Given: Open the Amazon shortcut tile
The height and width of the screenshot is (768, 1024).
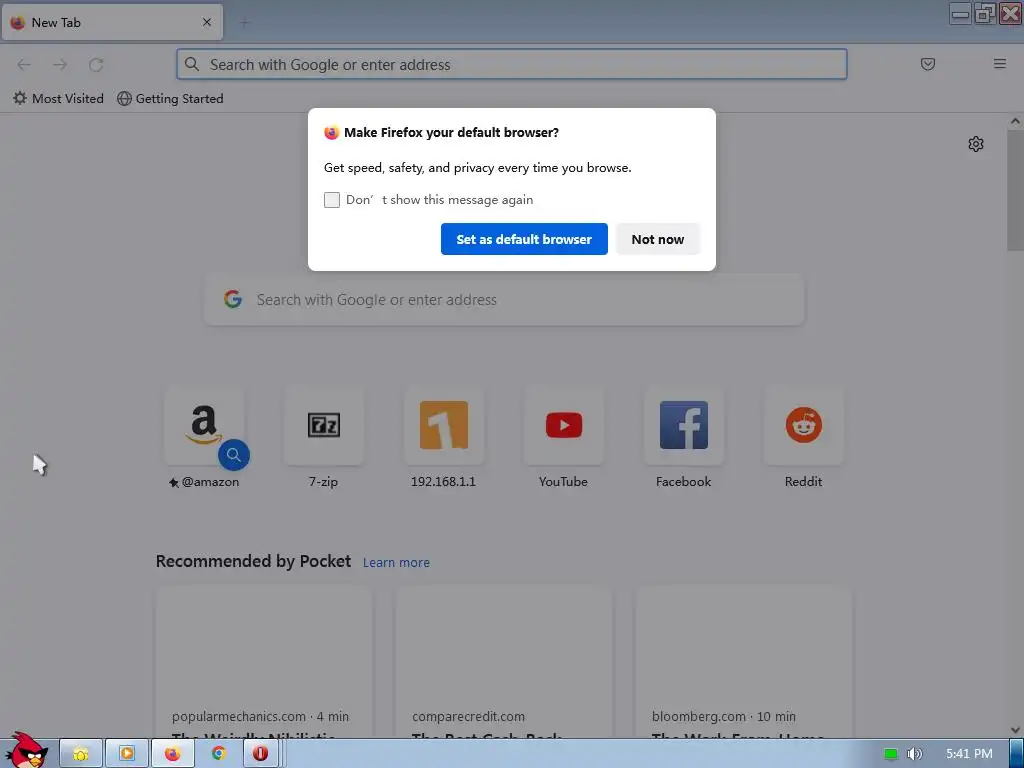Looking at the screenshot, I should (204, 425).
